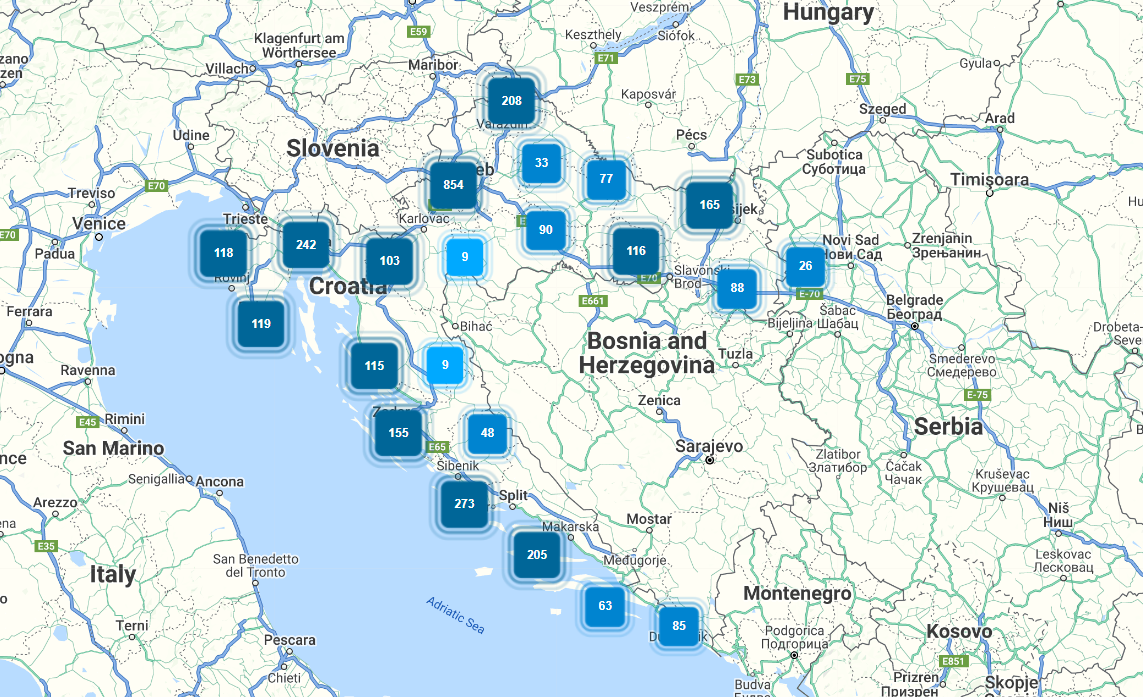This screenshot has height=697, width=1143.
Task: Select the 116 cluster marker
Action: click(x=636, y=251)
